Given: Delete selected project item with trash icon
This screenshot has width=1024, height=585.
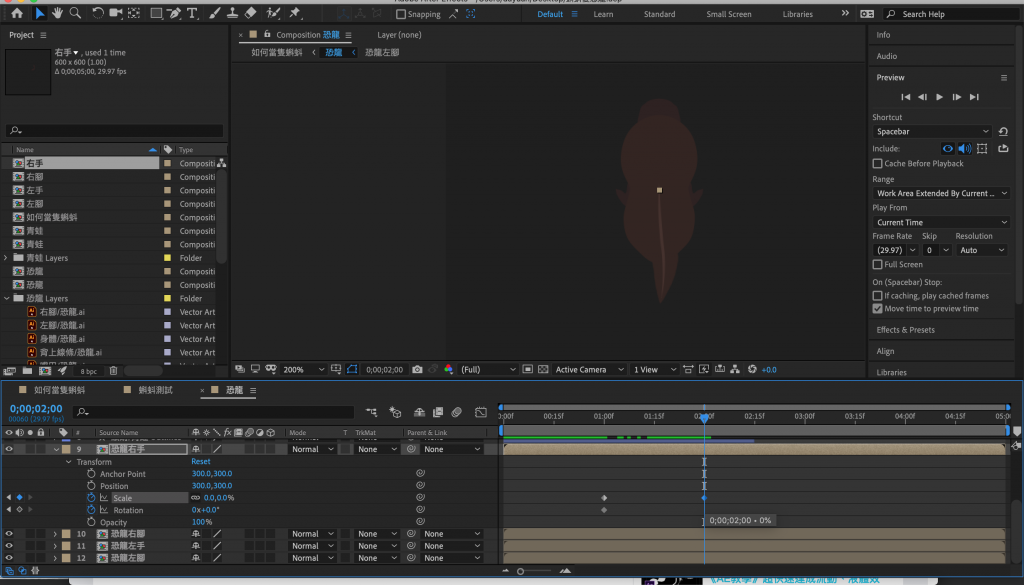Looking at the screenshot, I should click(113, 371).
